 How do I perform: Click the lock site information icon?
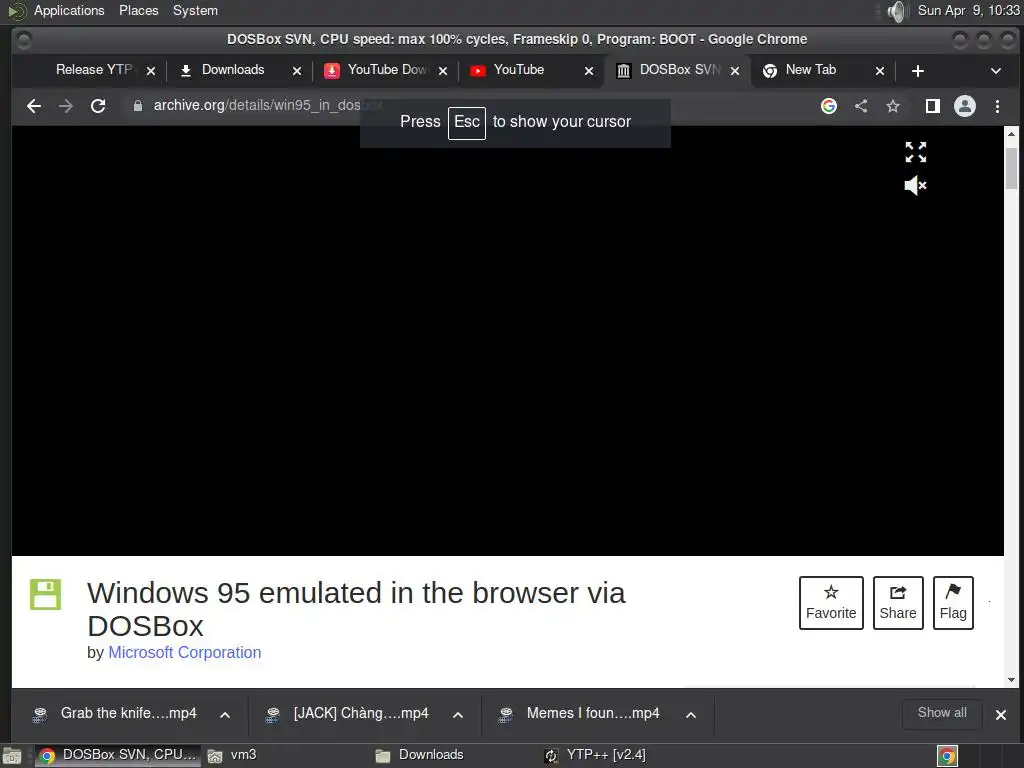point(138,106)
